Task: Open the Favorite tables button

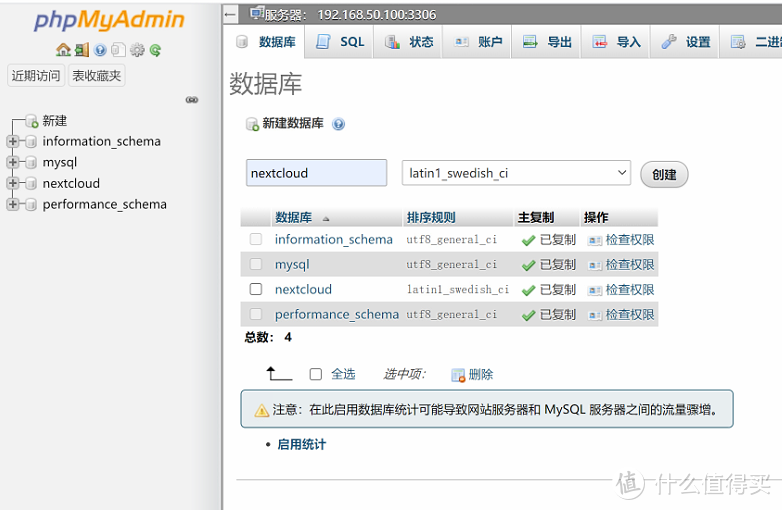Action: pyautogui.click(x=97, y=76)
